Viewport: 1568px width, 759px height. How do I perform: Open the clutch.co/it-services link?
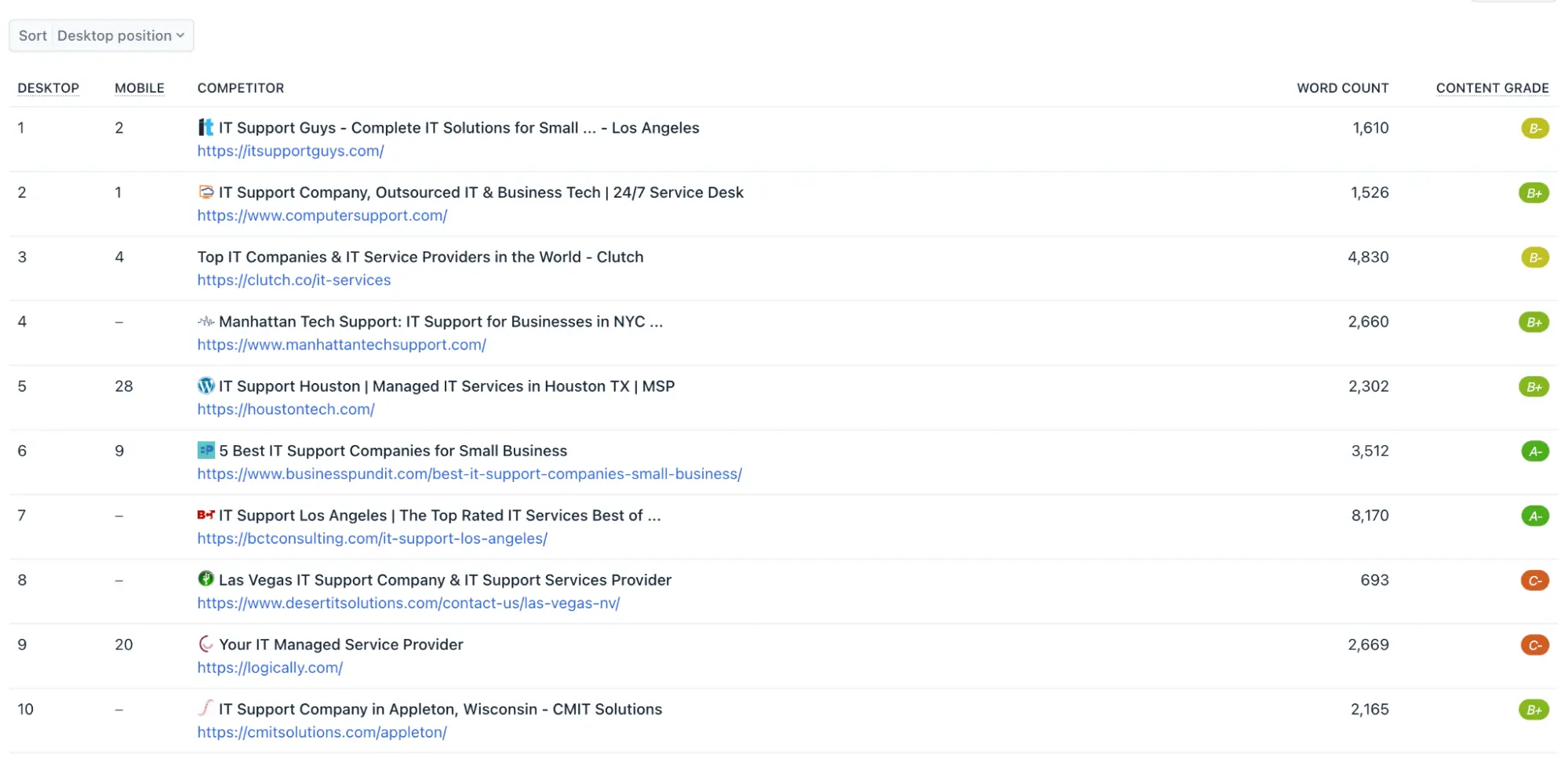293,280
